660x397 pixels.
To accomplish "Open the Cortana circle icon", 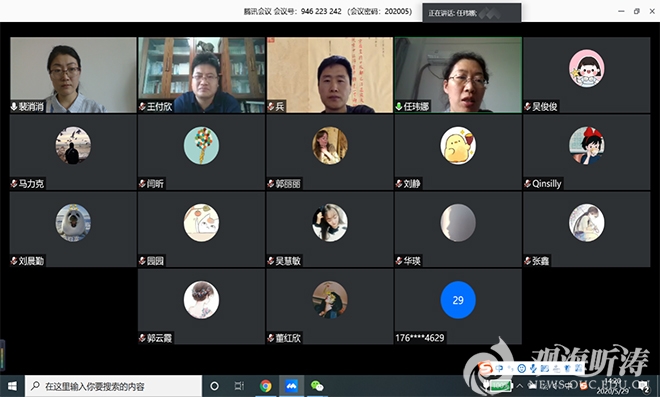I will click(x=214, y=386).
